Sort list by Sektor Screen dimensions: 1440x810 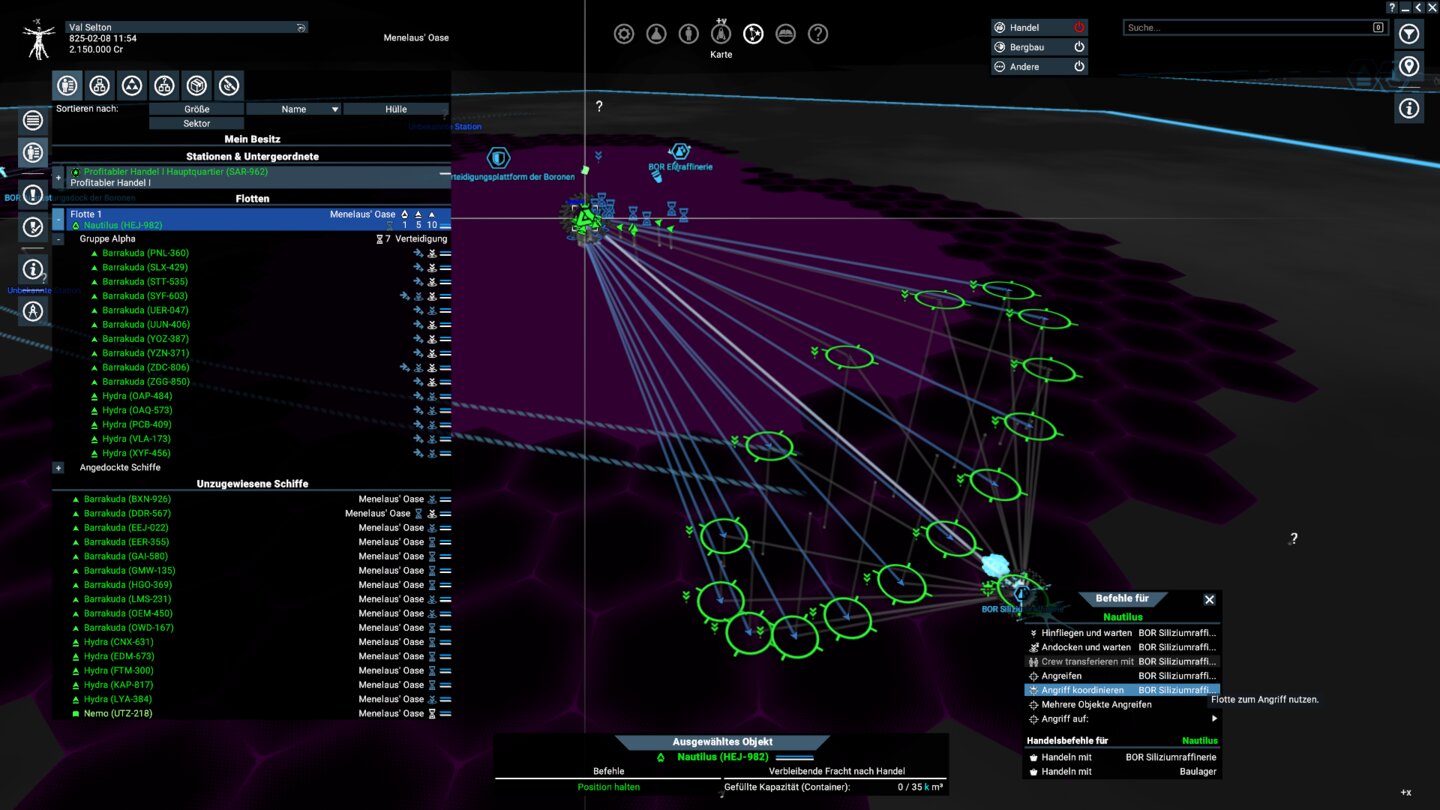pos(197,124)
